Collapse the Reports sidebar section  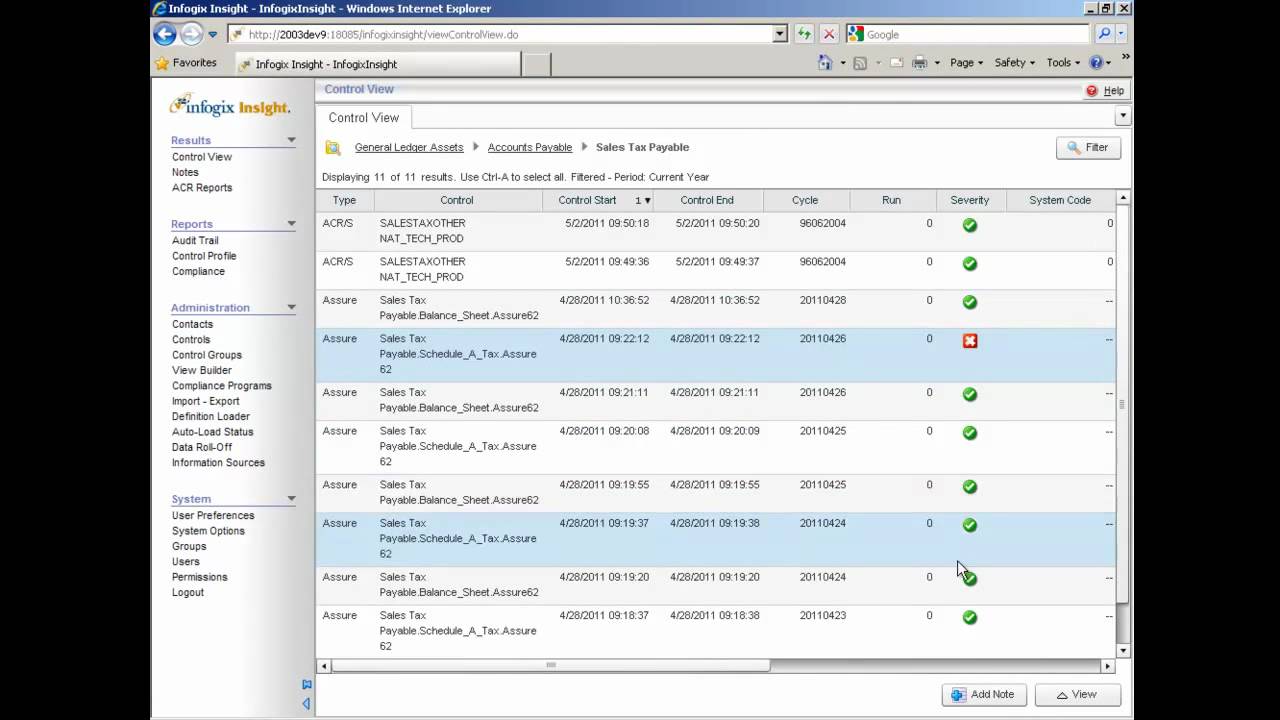click(291, 224)
